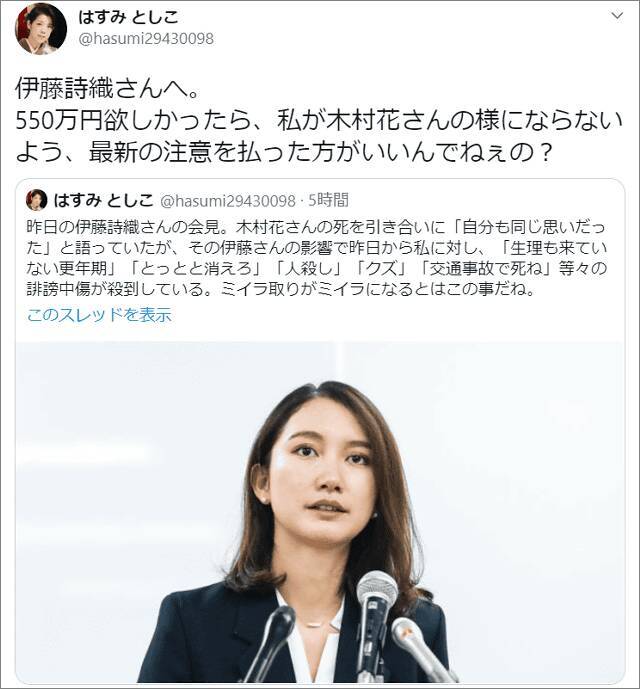
Task: Open はすみ としこ display name in tweet header
Action: click(x=128, y=17)
